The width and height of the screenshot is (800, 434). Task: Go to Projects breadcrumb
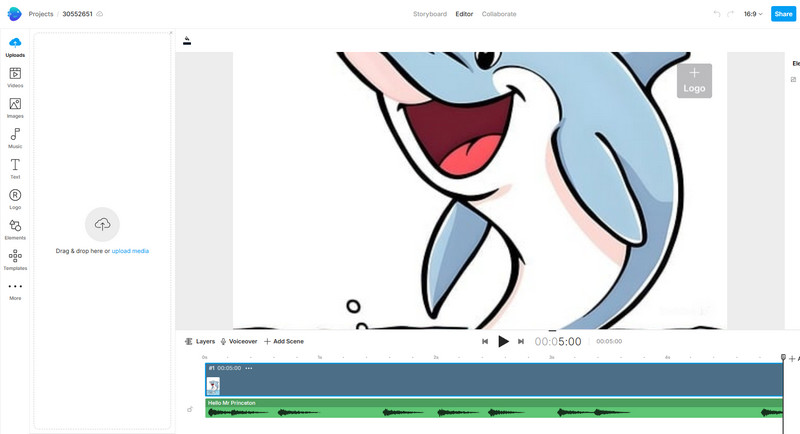41,14
